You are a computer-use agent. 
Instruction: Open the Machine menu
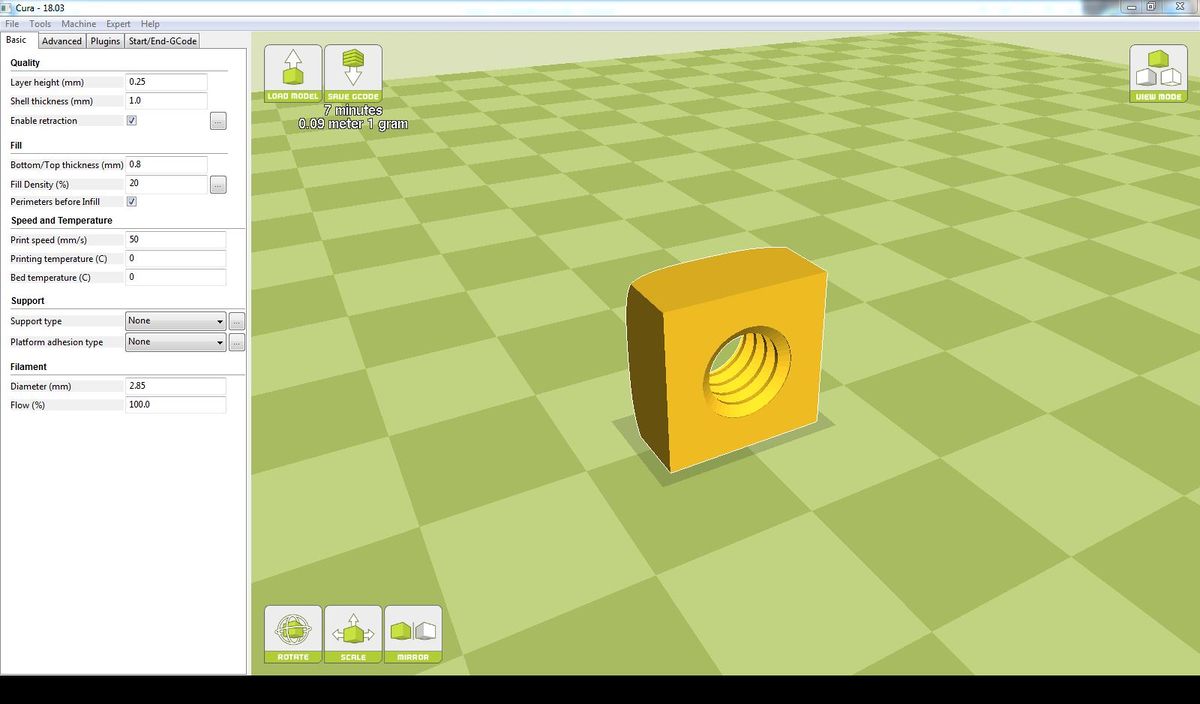coord(79,24)
